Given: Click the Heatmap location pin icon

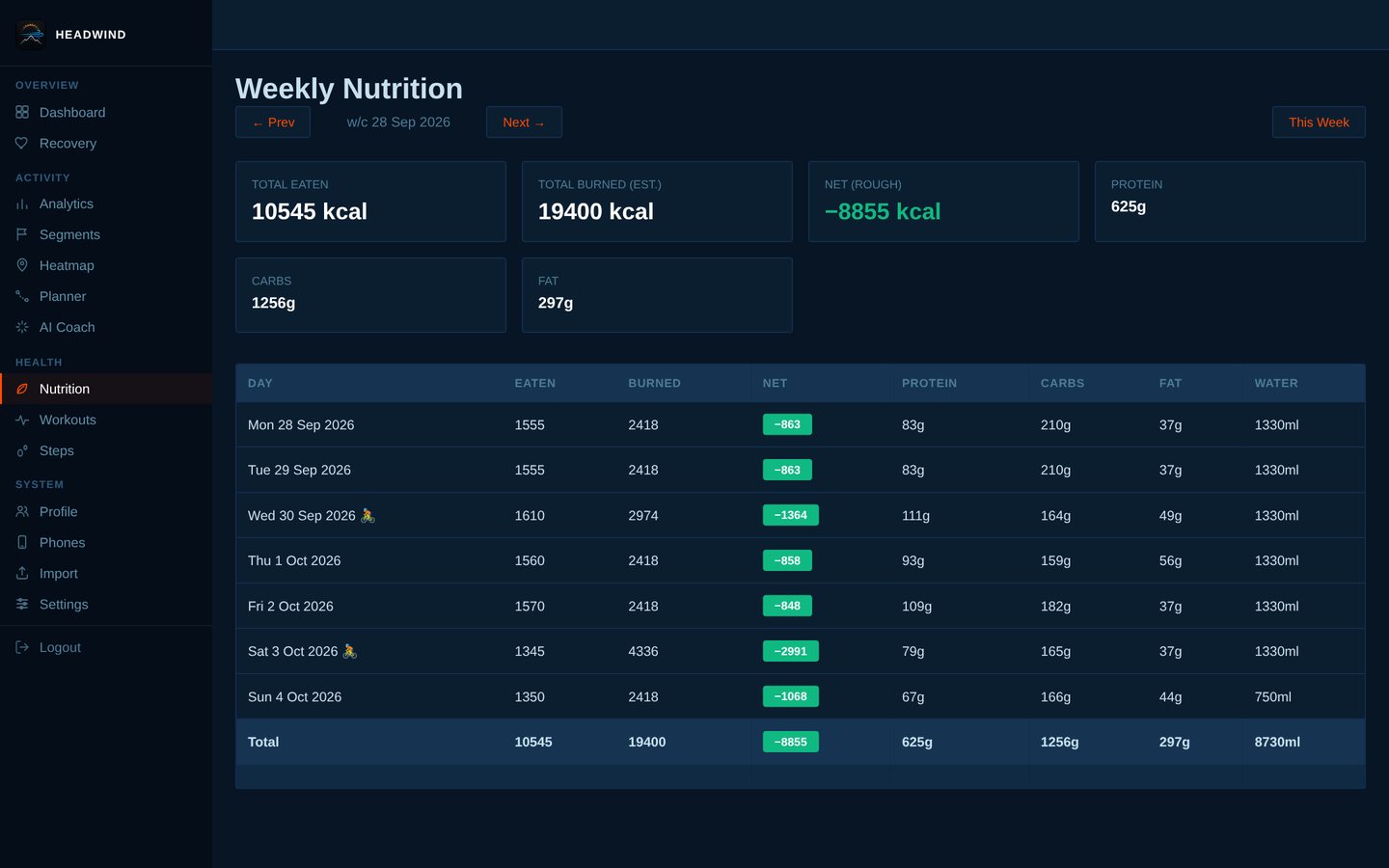Looking at the screenshot, I should coord(22,266).
